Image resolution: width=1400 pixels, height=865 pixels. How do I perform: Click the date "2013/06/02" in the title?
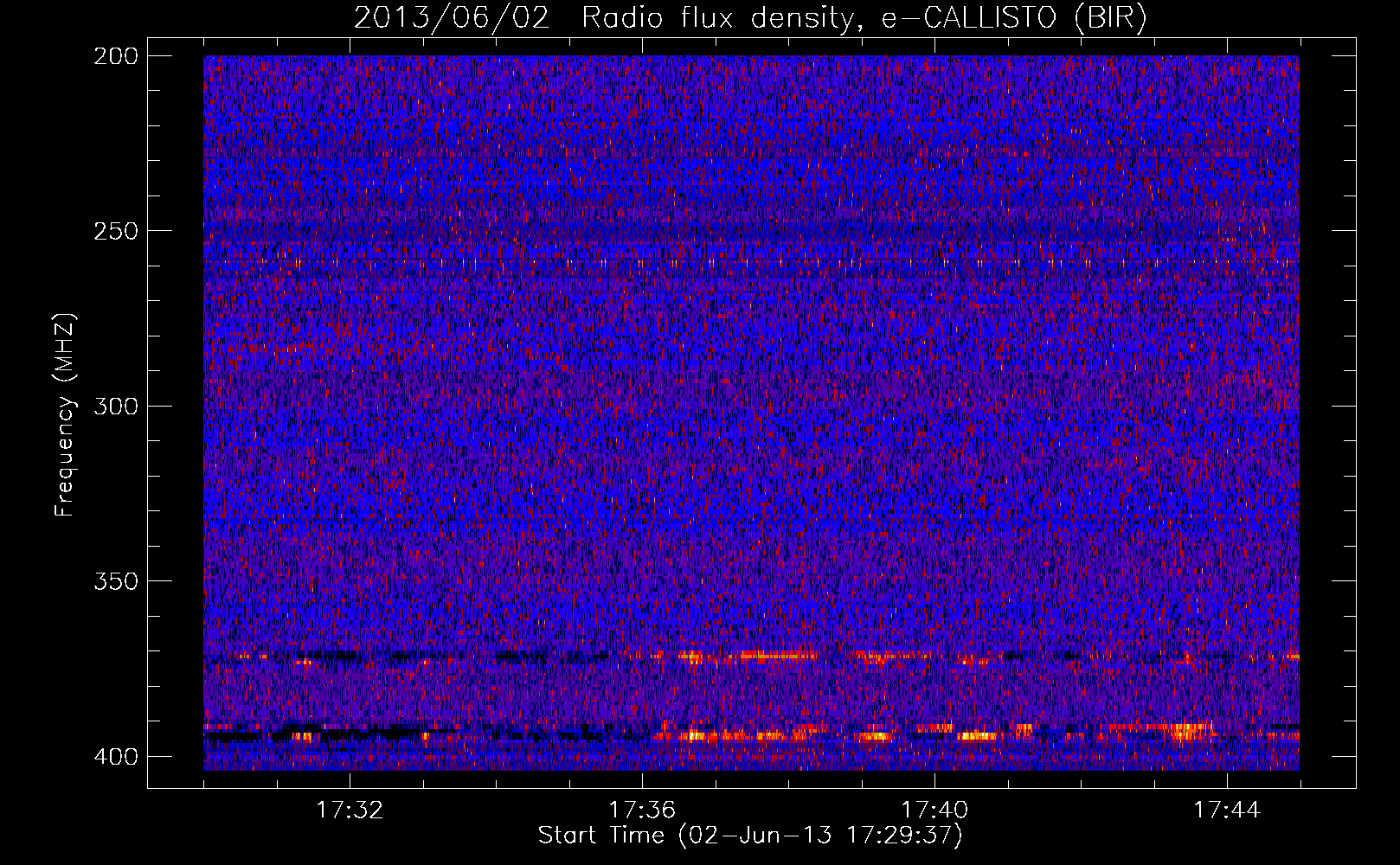click(x=452, y=18)
